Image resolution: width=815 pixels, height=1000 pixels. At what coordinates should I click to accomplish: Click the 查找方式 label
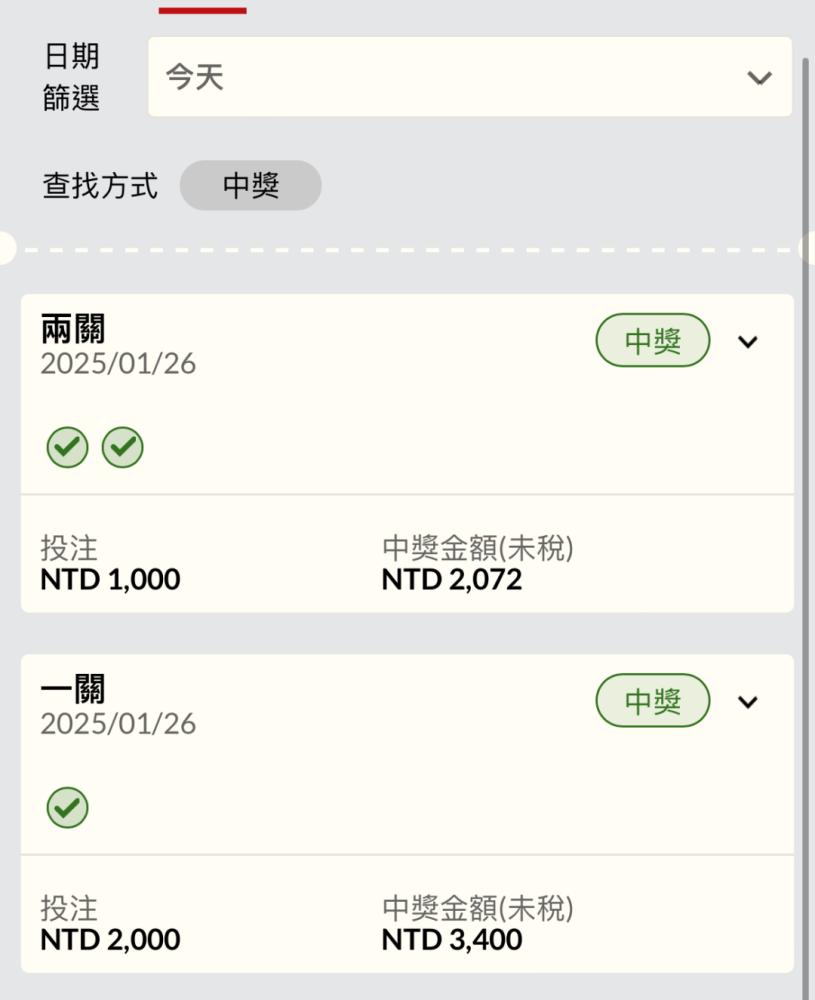pos(100,186)
